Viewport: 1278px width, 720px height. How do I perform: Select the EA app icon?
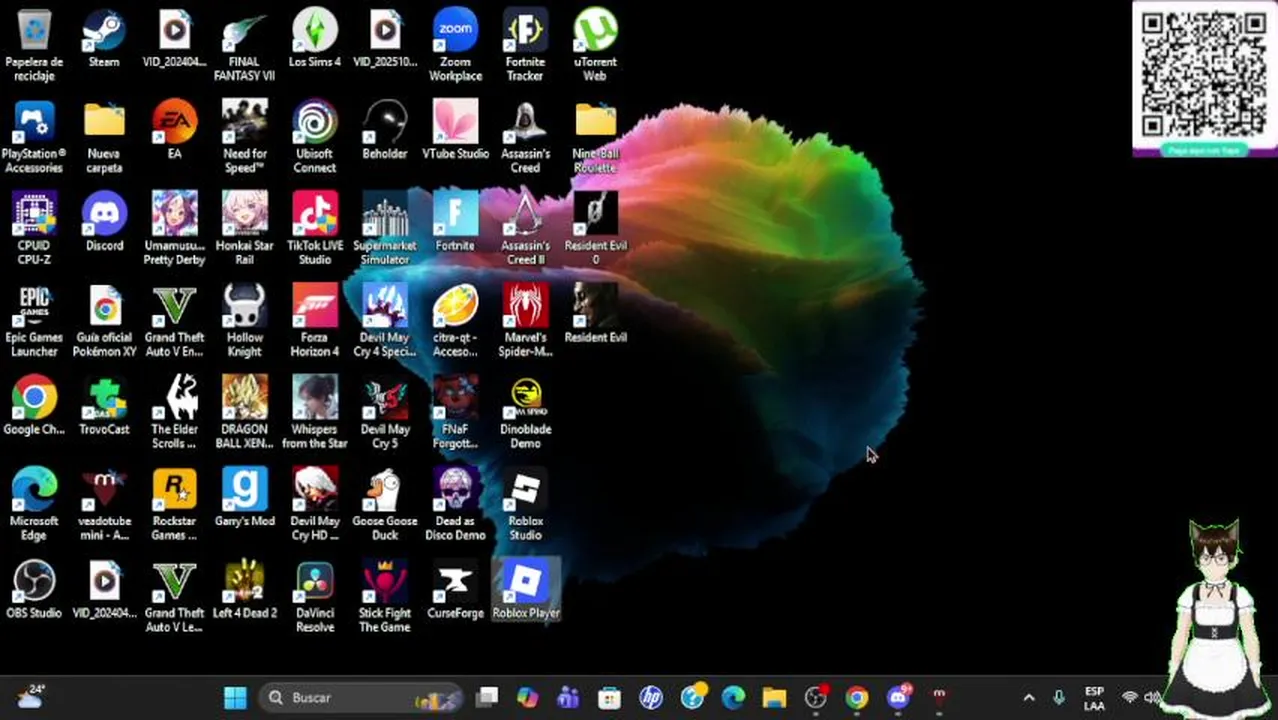(174, 131)
